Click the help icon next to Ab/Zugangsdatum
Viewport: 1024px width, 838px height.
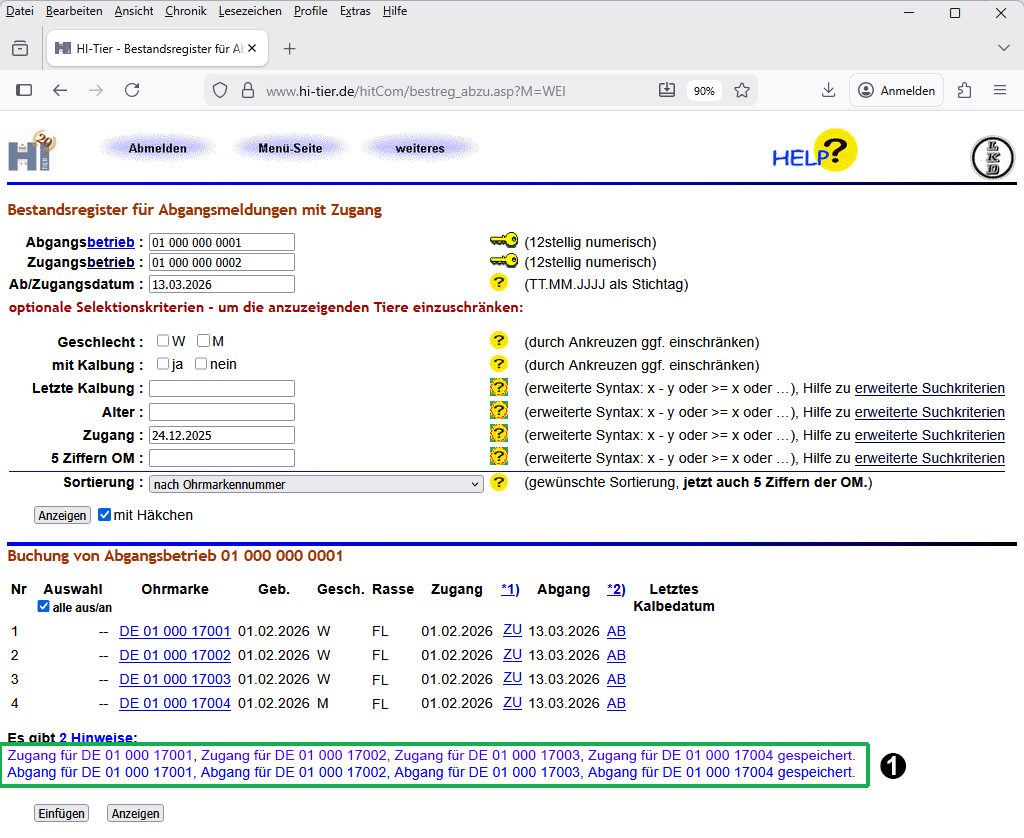[499, 283]
